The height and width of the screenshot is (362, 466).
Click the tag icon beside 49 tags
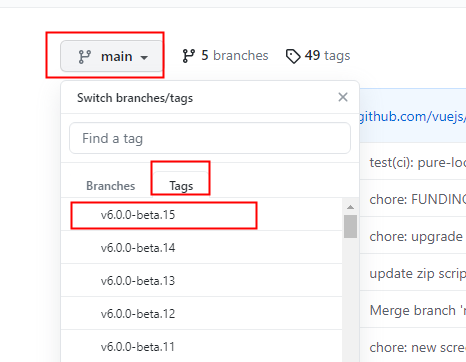pyautogui.click(x=293, y=56)
